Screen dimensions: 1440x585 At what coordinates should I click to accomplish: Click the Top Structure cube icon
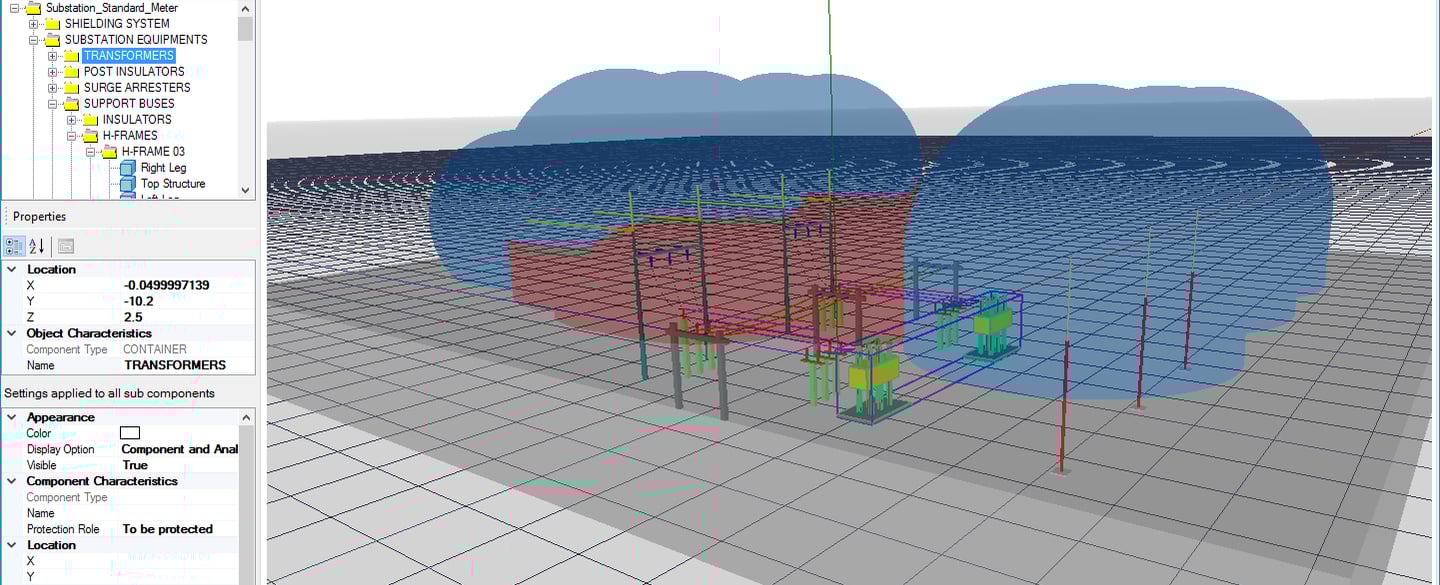(x=127, y=184)
